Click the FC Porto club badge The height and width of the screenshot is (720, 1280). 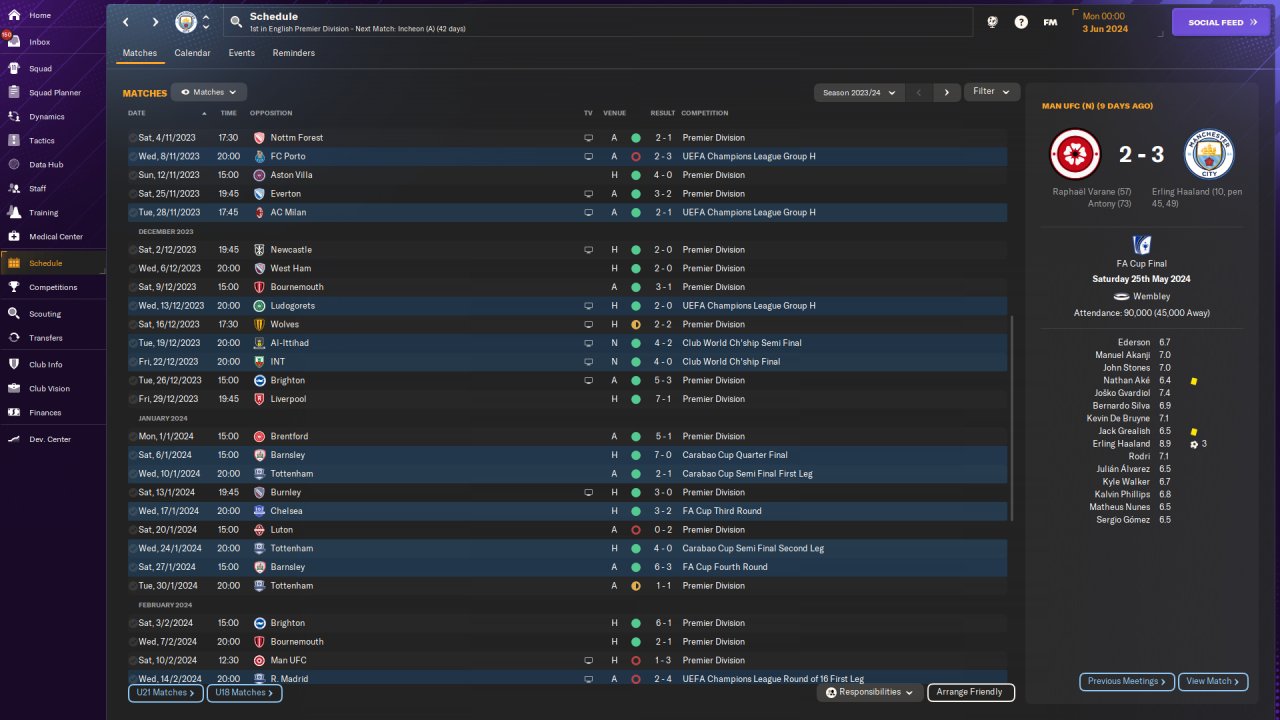259,156
